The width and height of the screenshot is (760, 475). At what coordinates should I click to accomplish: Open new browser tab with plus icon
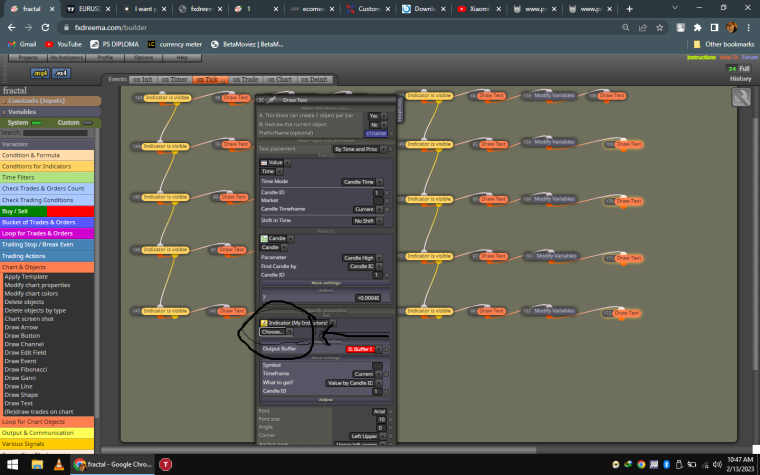click(629, 9)
